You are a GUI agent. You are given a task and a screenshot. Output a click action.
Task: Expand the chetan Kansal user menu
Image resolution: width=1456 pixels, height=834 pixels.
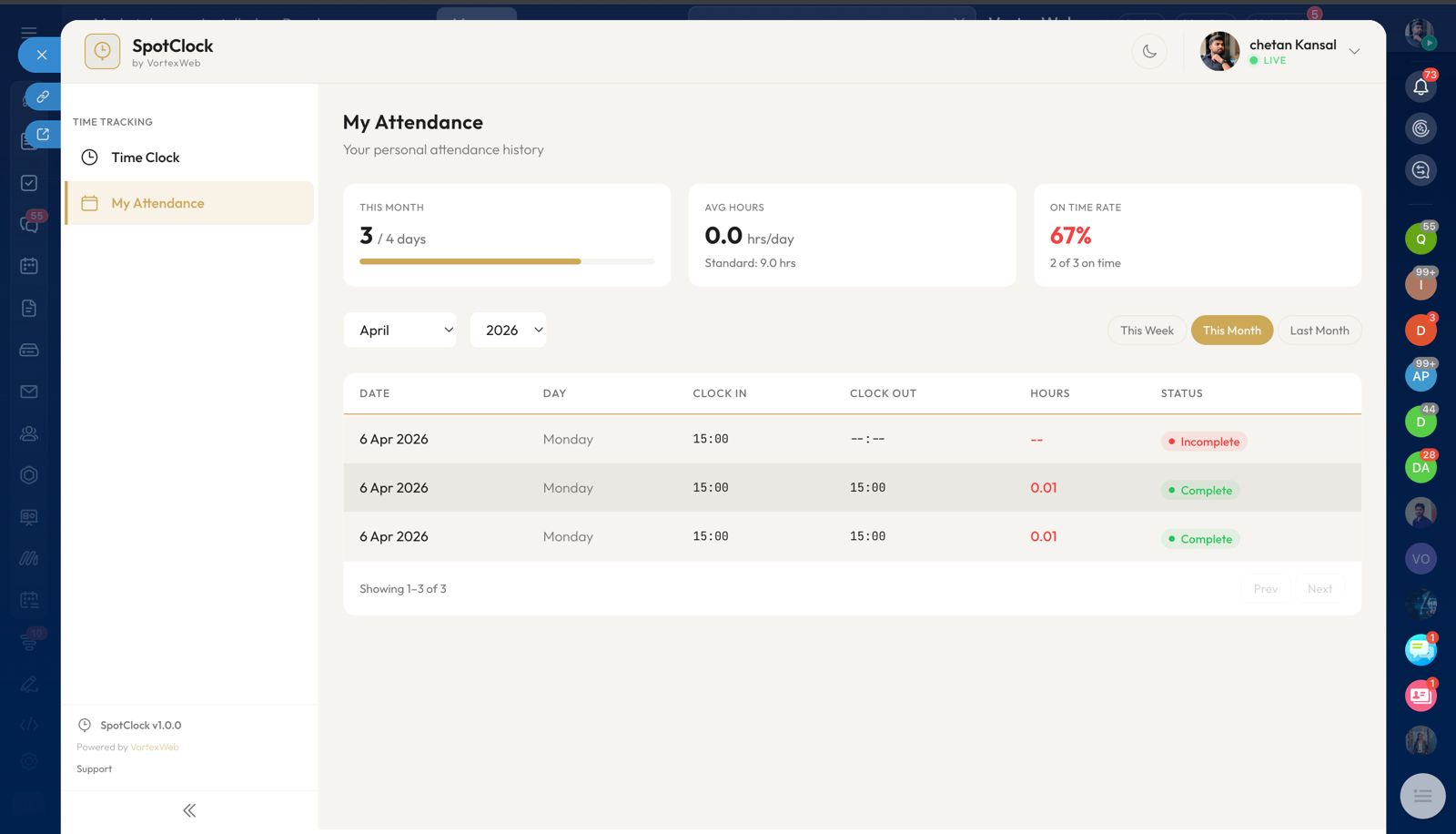[x=1354, y=52]
